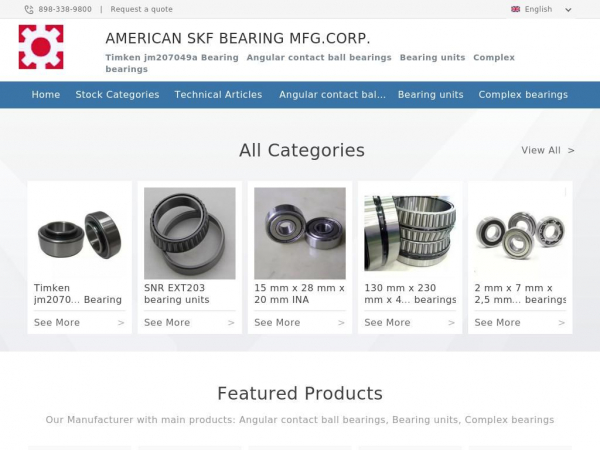Open the 15 mm x 28 mm INA thumbnail
The width and height of the screenshot is (600, 450).
(300, 233)
